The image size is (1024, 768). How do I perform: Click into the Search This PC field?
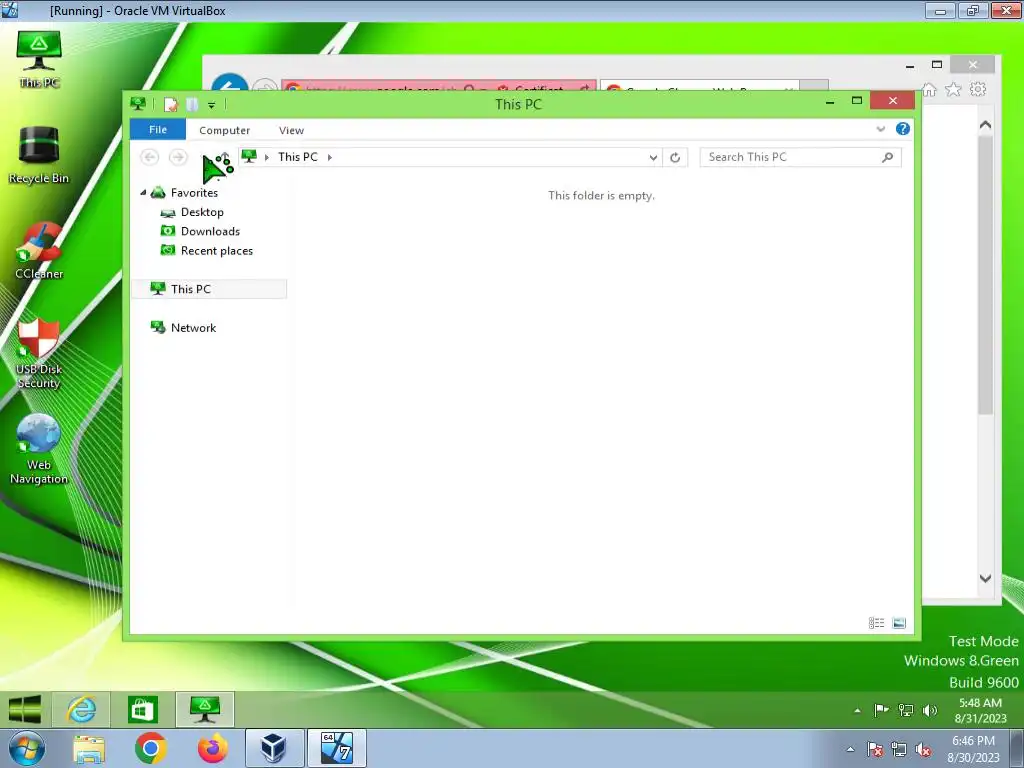[790, 157]
